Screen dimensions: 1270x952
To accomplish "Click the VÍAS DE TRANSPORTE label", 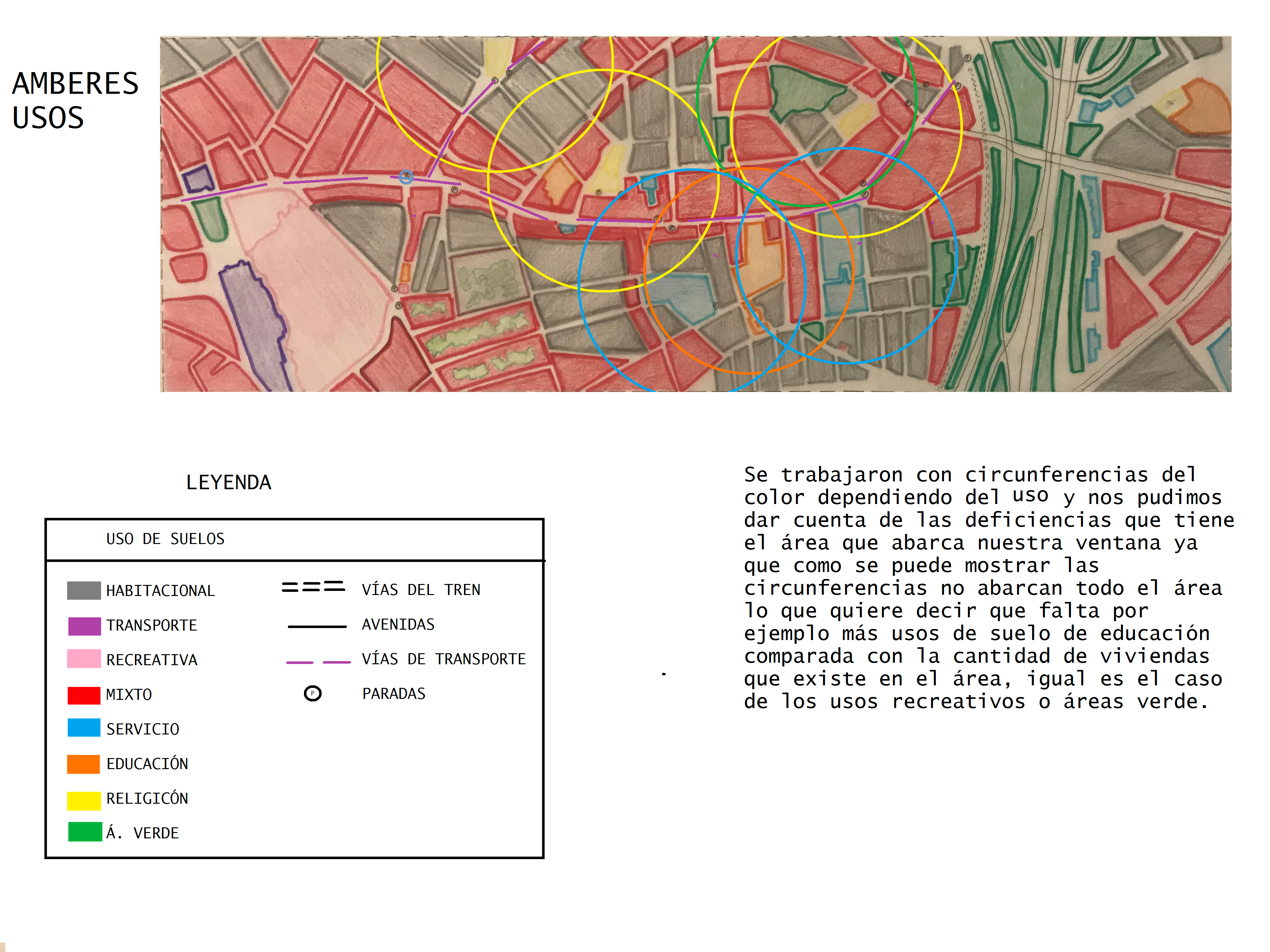I will tap(443, 659).
